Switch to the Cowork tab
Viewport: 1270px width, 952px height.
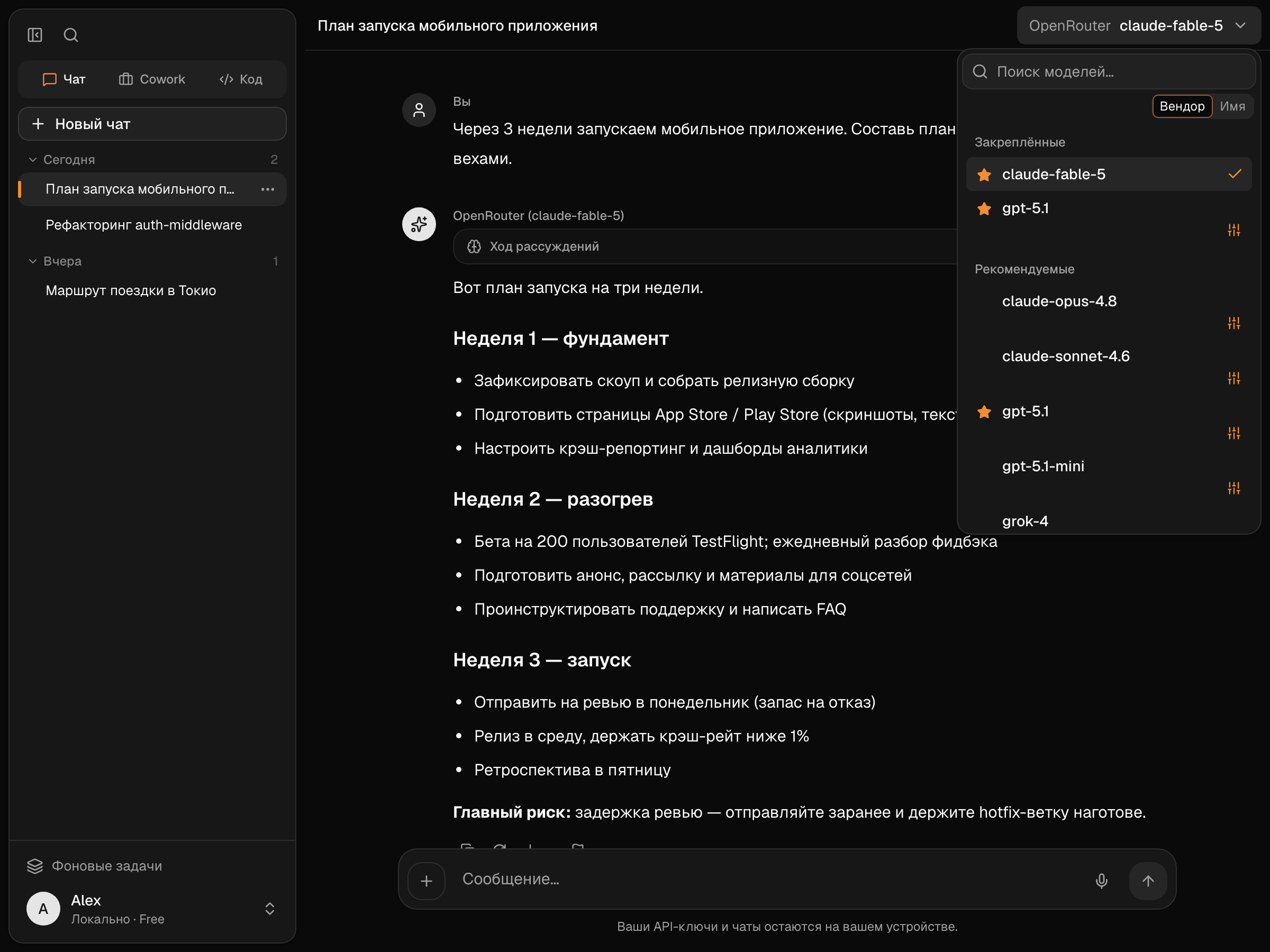(152, 79)
